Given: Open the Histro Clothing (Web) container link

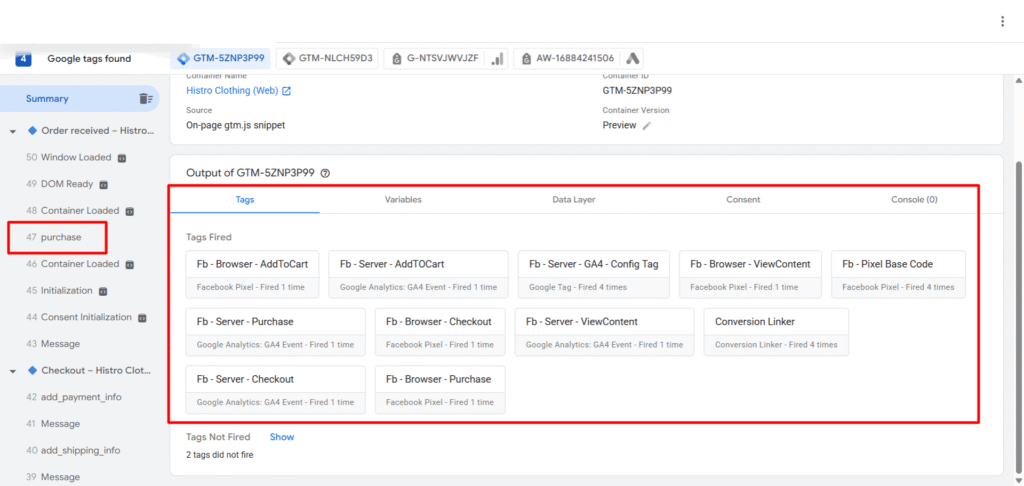Looking at the screenshot, I should point(232,91).
